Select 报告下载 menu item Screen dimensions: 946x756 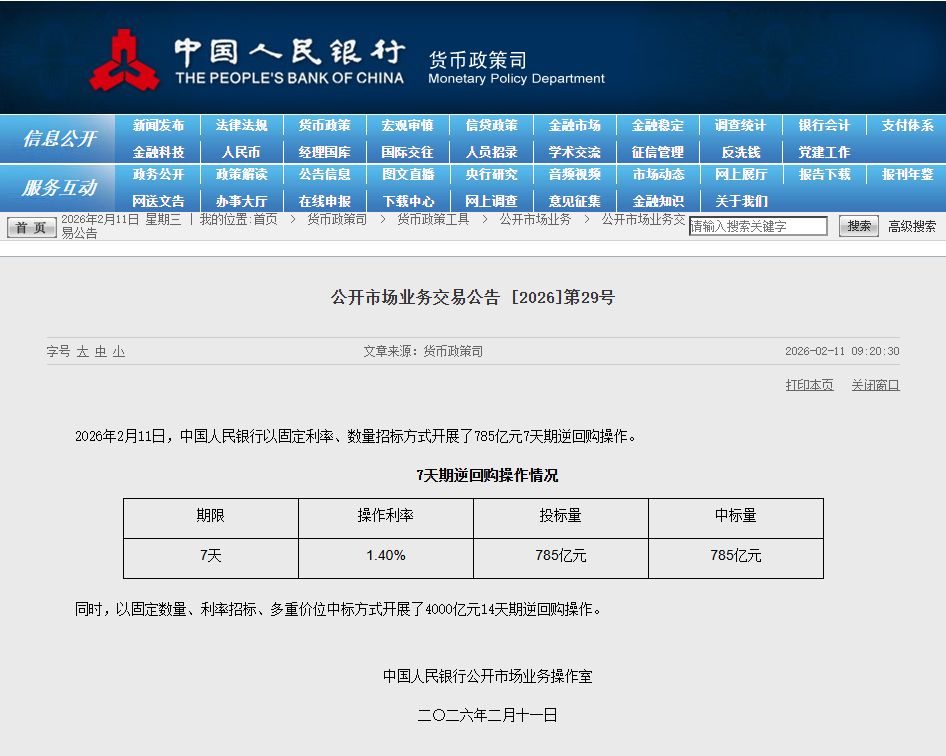[824, 174]
